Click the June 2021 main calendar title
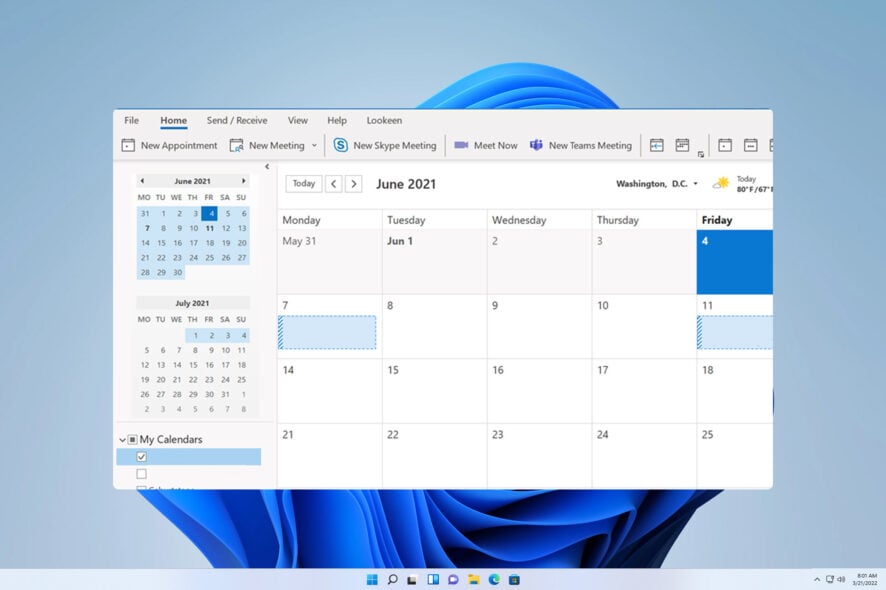This screenshot has height=590, width=886. (x=406, y=184)
